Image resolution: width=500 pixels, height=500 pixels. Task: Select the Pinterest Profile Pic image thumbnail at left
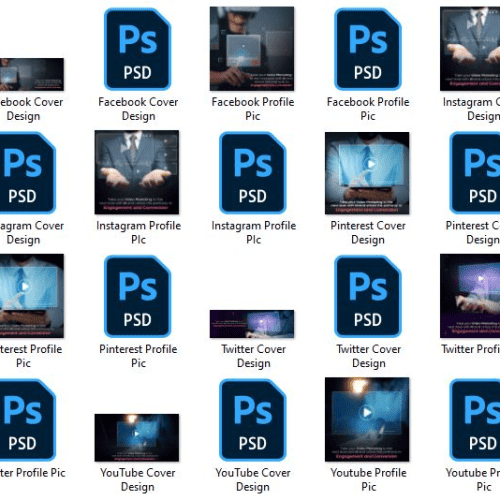click(32, 296)
